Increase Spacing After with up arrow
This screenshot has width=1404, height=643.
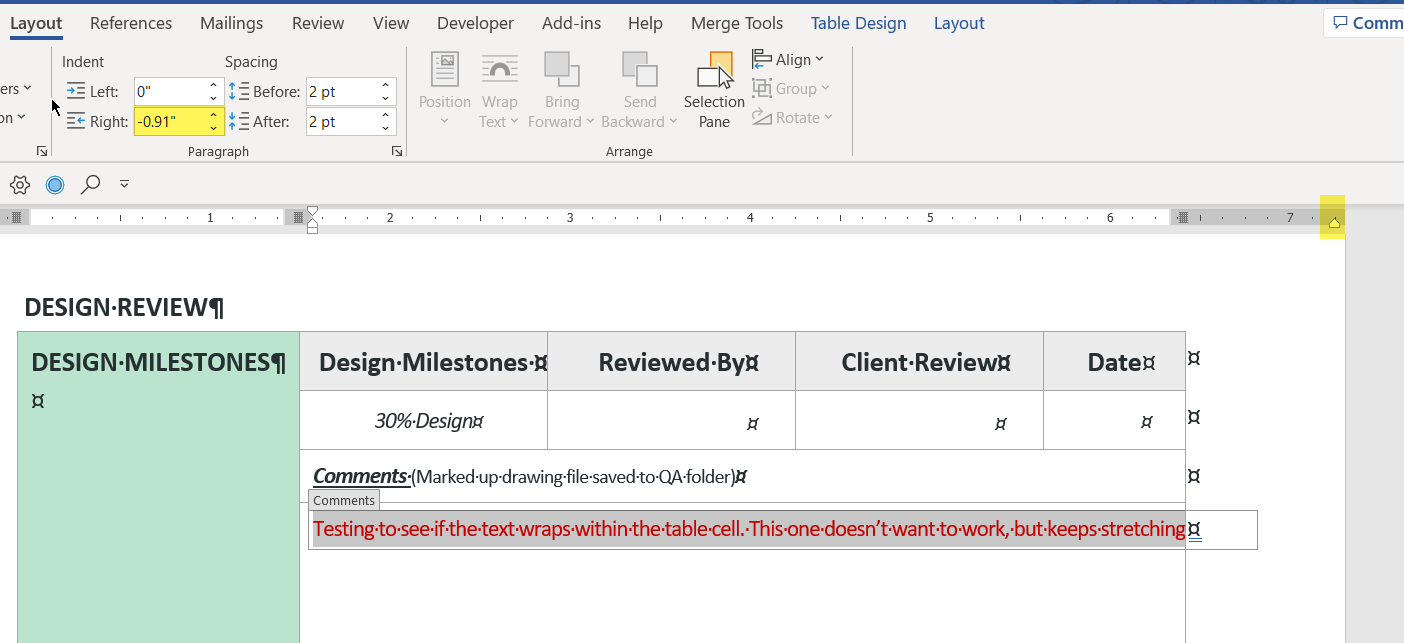click(x=386, y=116)
